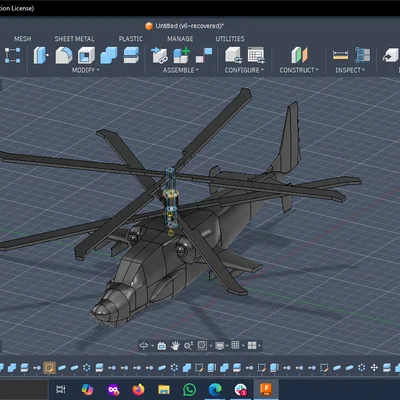Select the Offset Plane construct icon

coord(299,55)
